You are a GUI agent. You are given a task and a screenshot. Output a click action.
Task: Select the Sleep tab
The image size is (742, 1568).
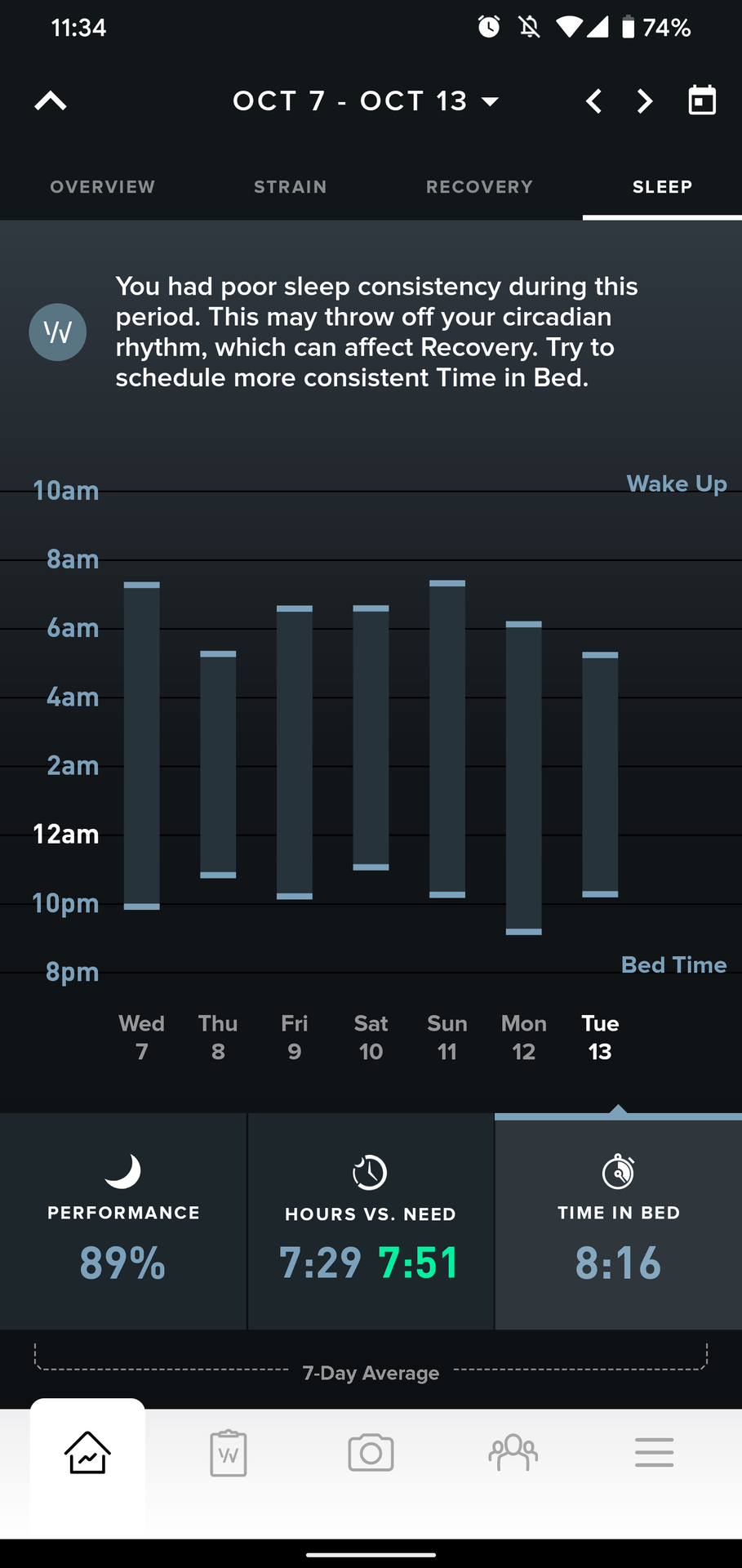[662, 187]
